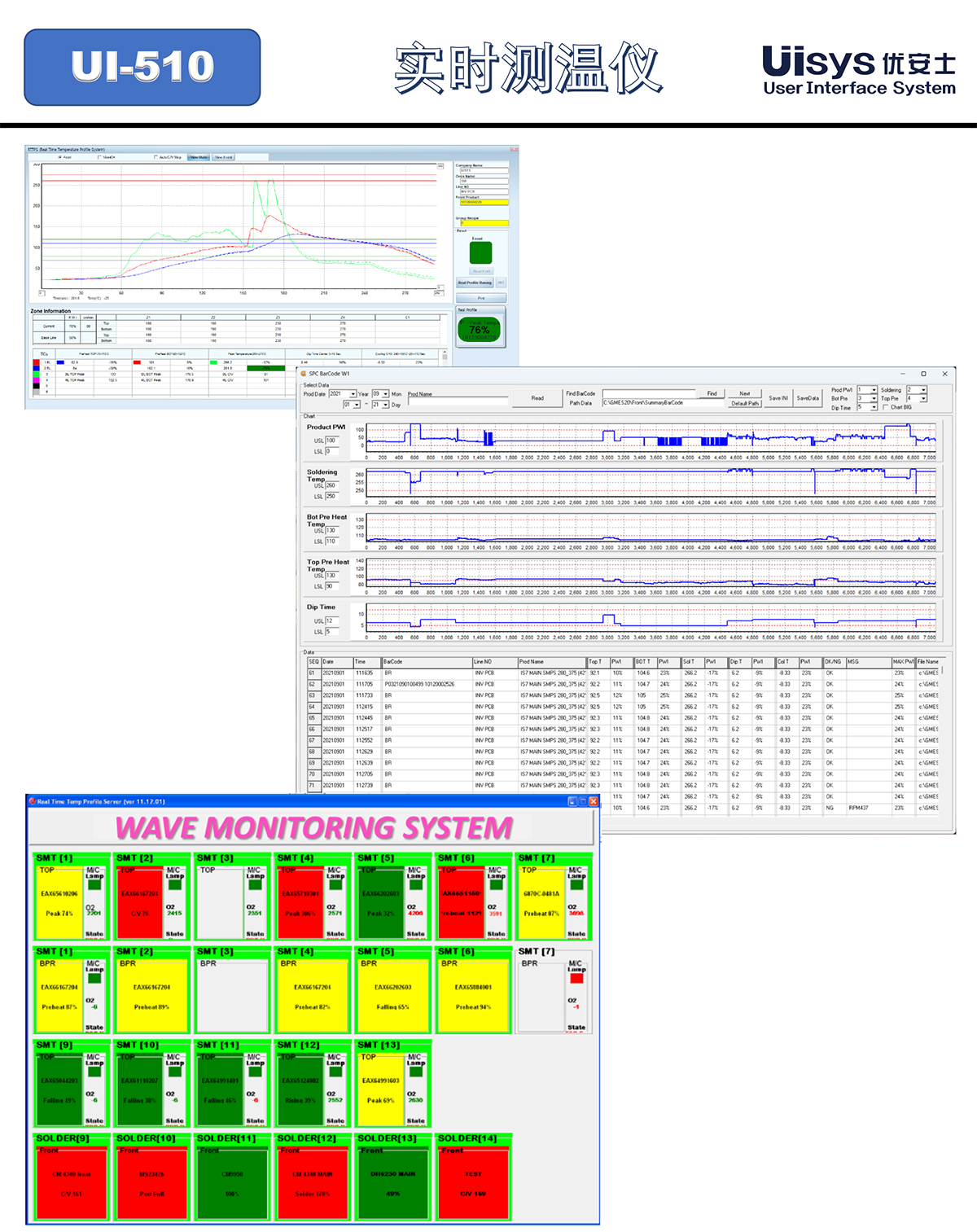Screen dimensions: 977x1232
Task: Click the red M/C Lamp in SMT [7] BPR
Action: click(x=576, y=978)
